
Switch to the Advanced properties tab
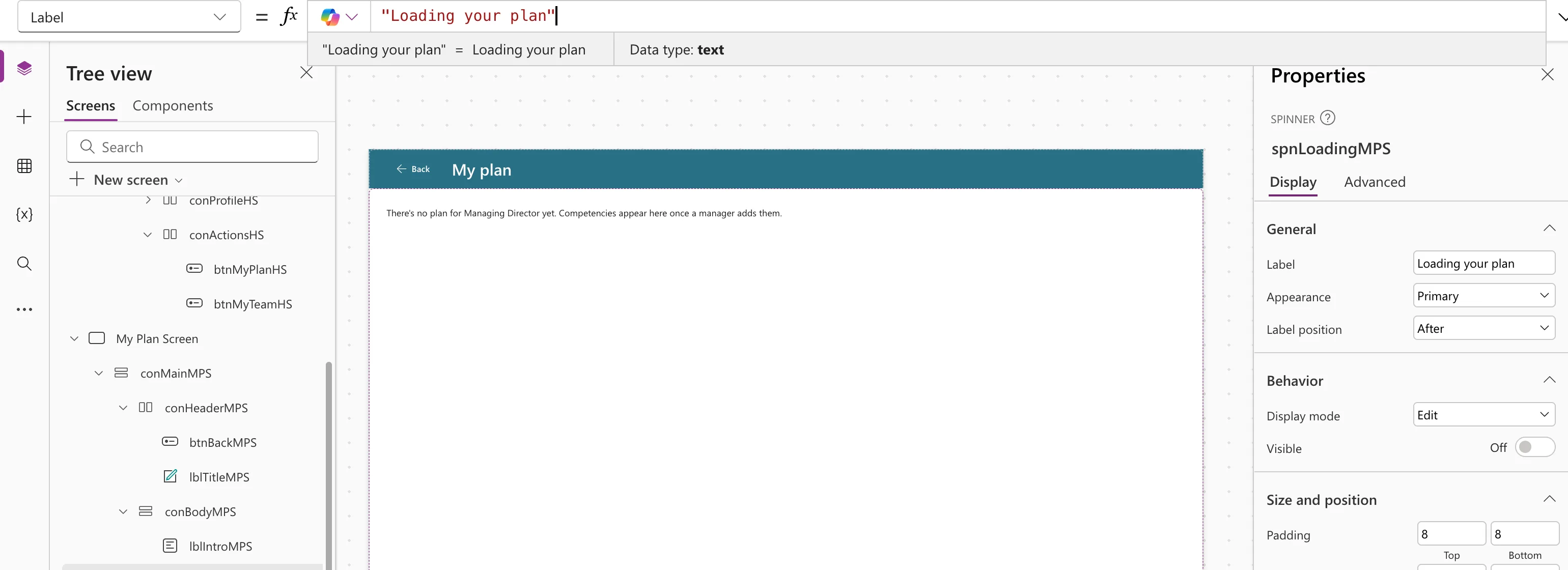coord(1375,182)
